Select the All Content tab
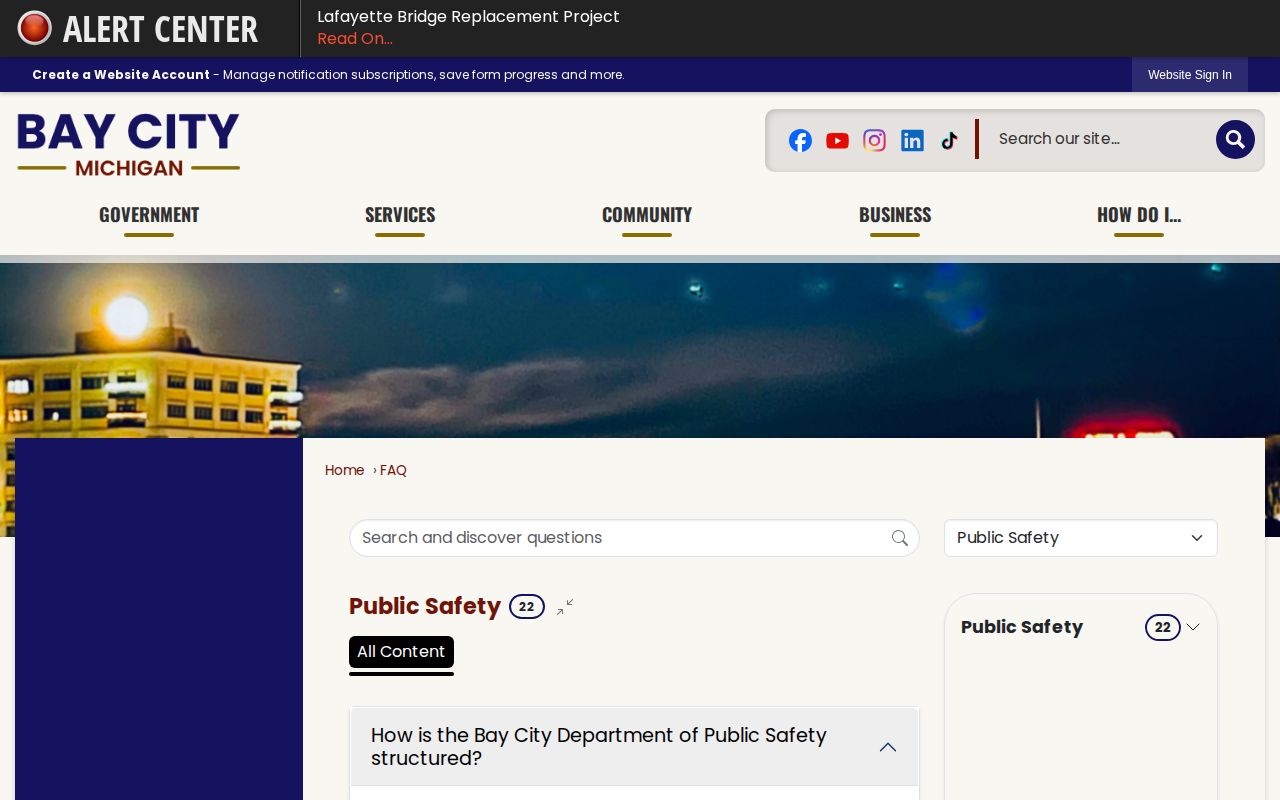1280x800 pixels. click(x=401, y=652)
